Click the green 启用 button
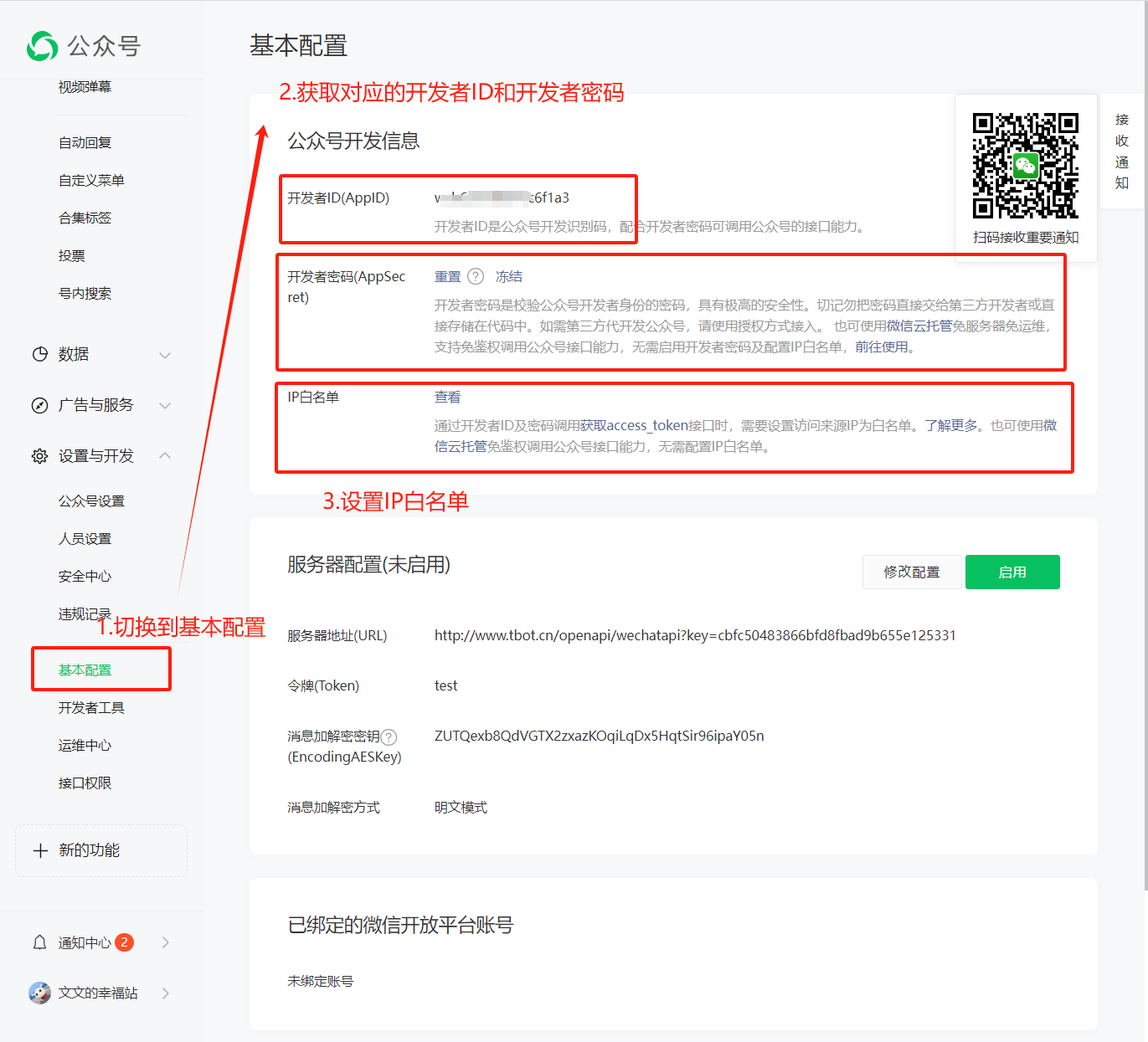 (x=1012, y=572)
